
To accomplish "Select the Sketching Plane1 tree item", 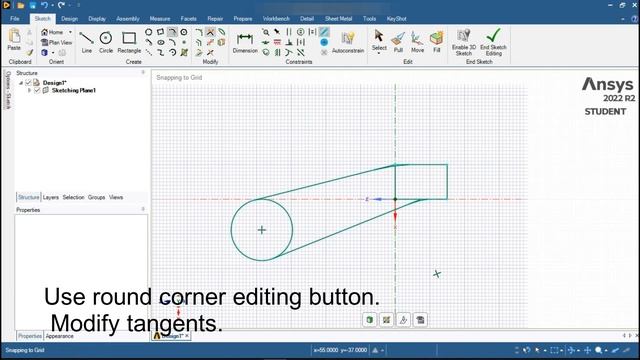I will tap(73, 91).
